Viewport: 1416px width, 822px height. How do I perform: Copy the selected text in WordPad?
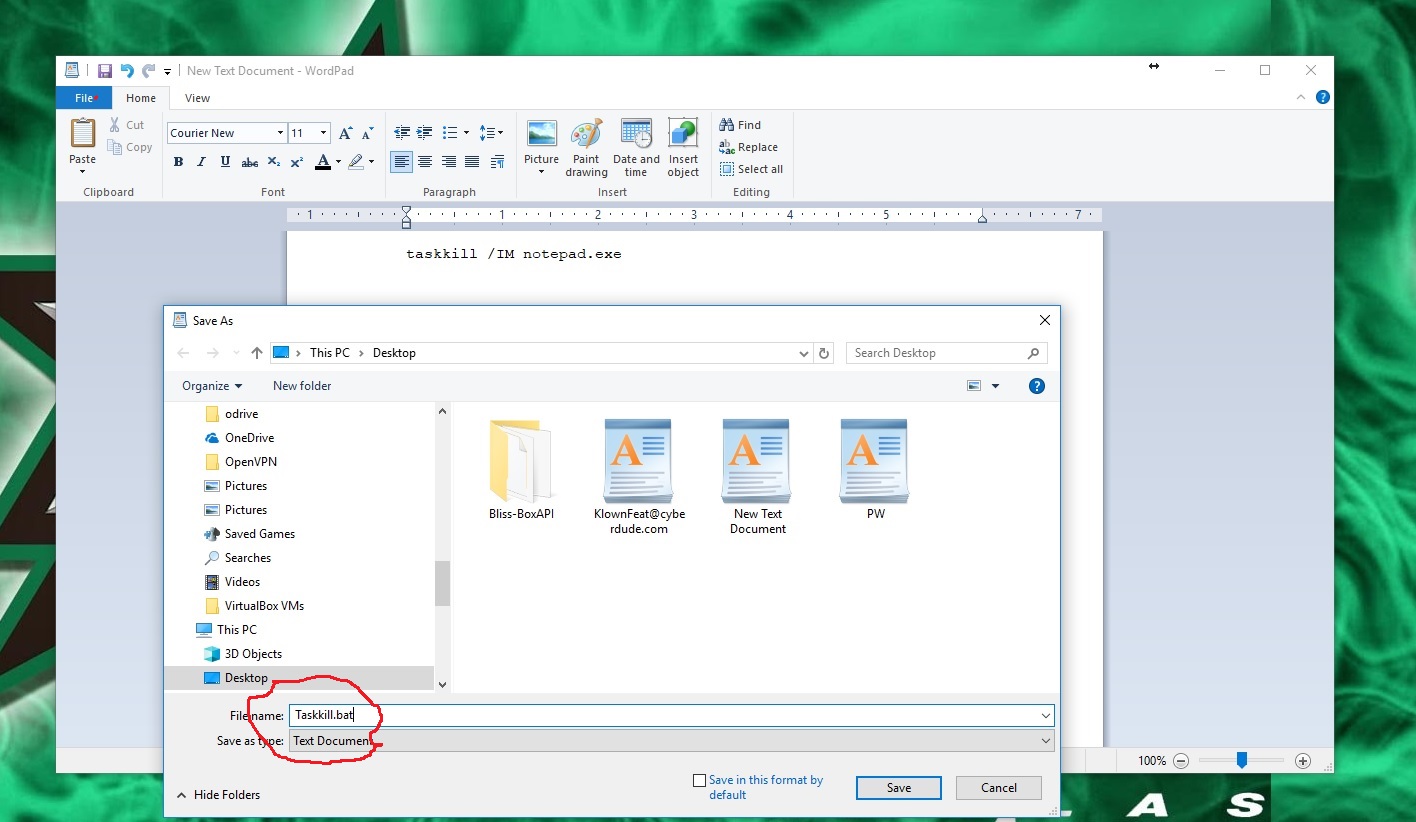coord(130,147)
